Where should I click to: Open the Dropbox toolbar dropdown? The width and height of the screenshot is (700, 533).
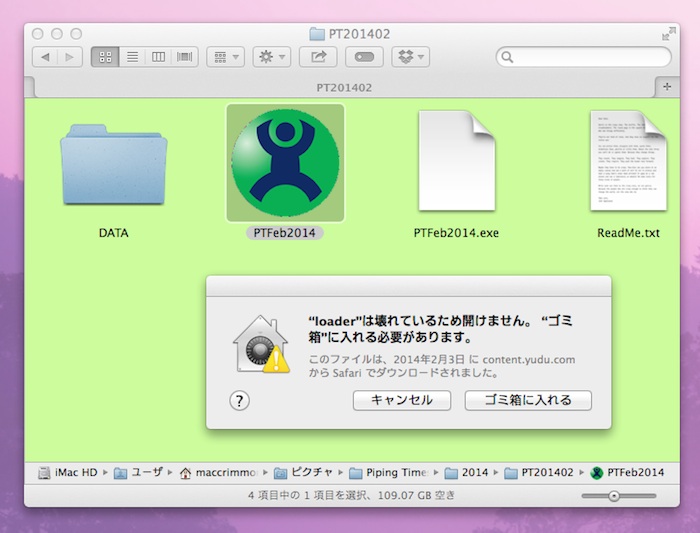[x=410, y=57]
